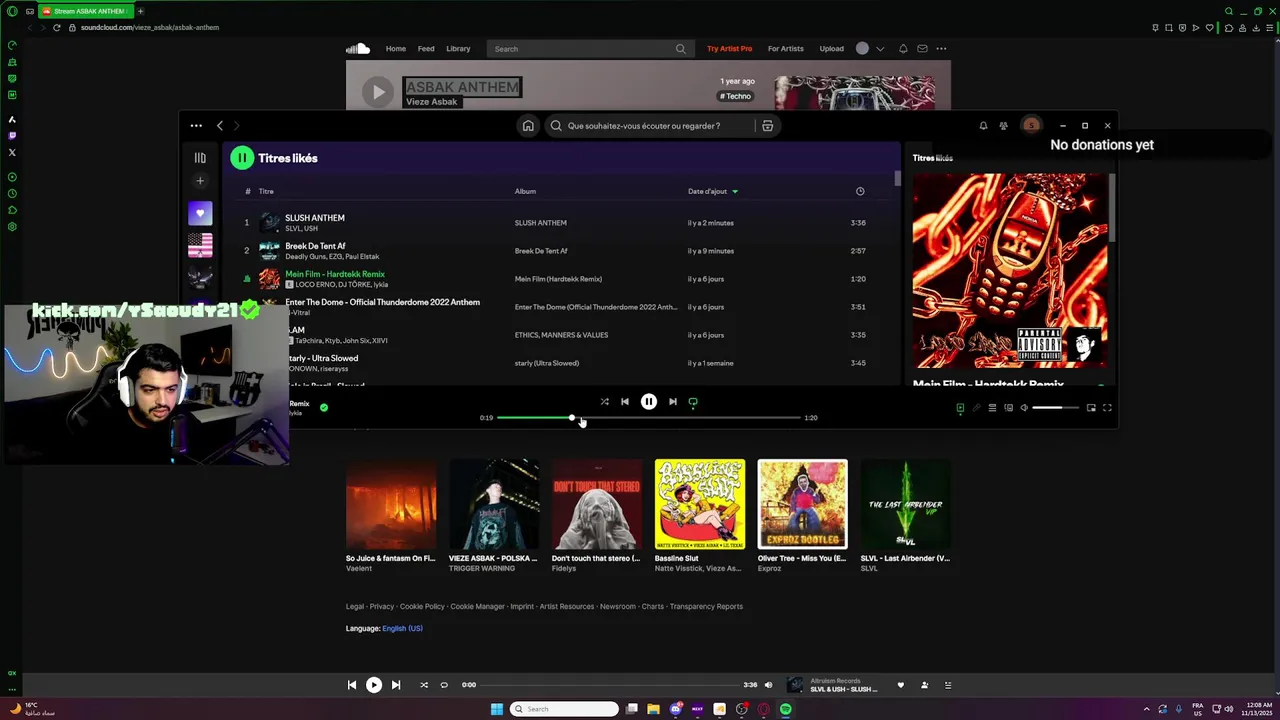The width and height of the screenshot is (1280, 720).
Task: Go back using Spotify's back arrow
Action: (220, 126)
